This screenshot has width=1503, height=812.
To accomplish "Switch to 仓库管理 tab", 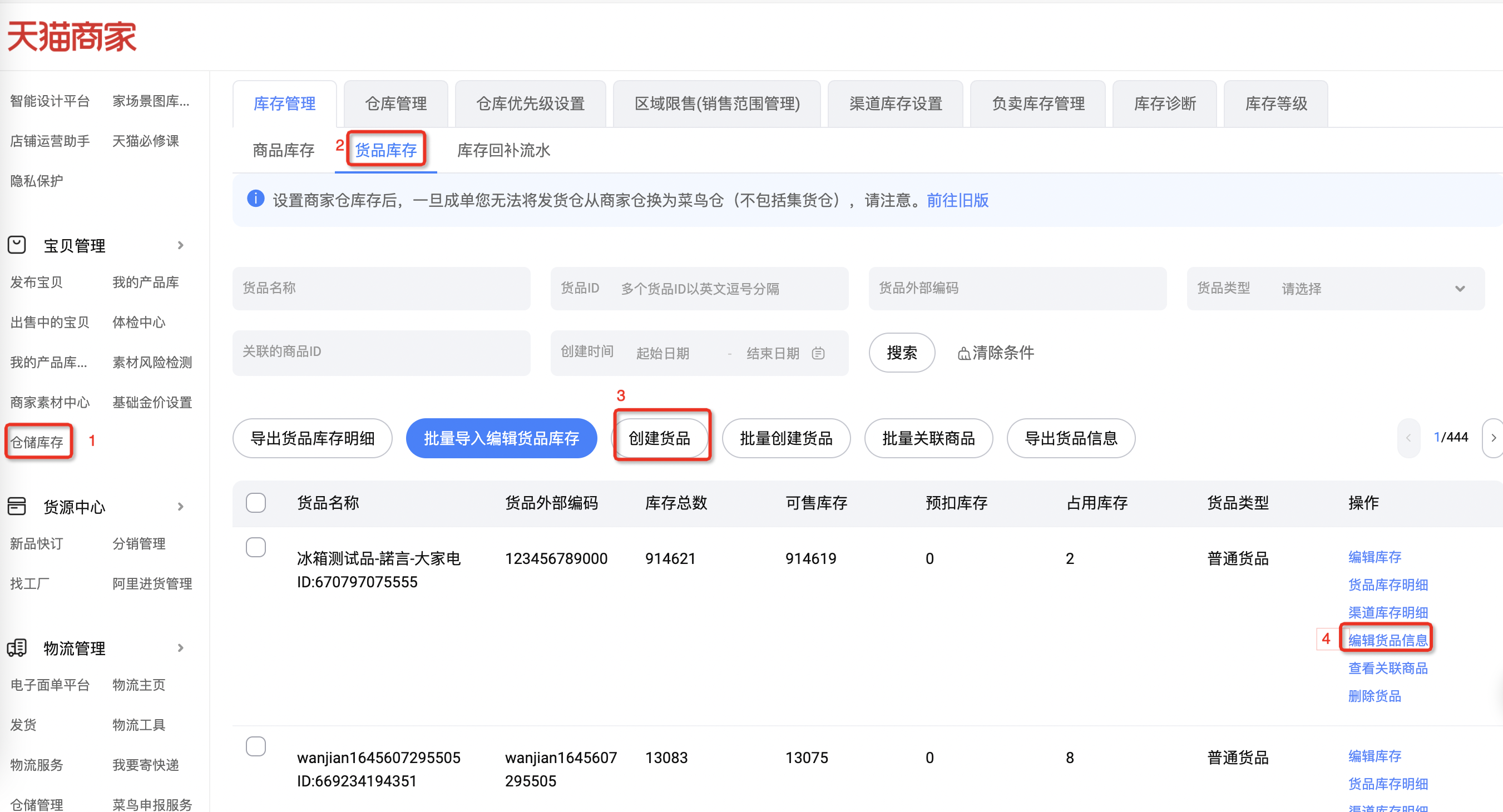I will click(395, 104).
